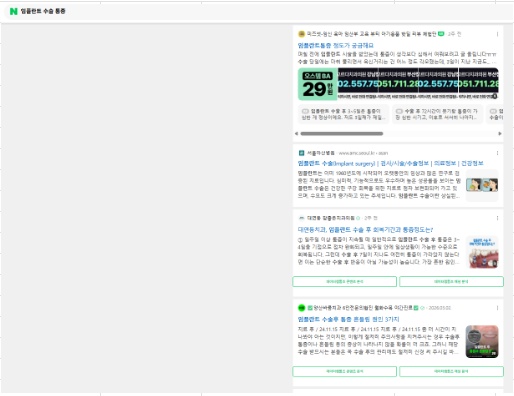Viewport: 514px width, 396px height.
Task: Open the first cafe post result title link
Action: pyautogui.click(x=336, y=45)
